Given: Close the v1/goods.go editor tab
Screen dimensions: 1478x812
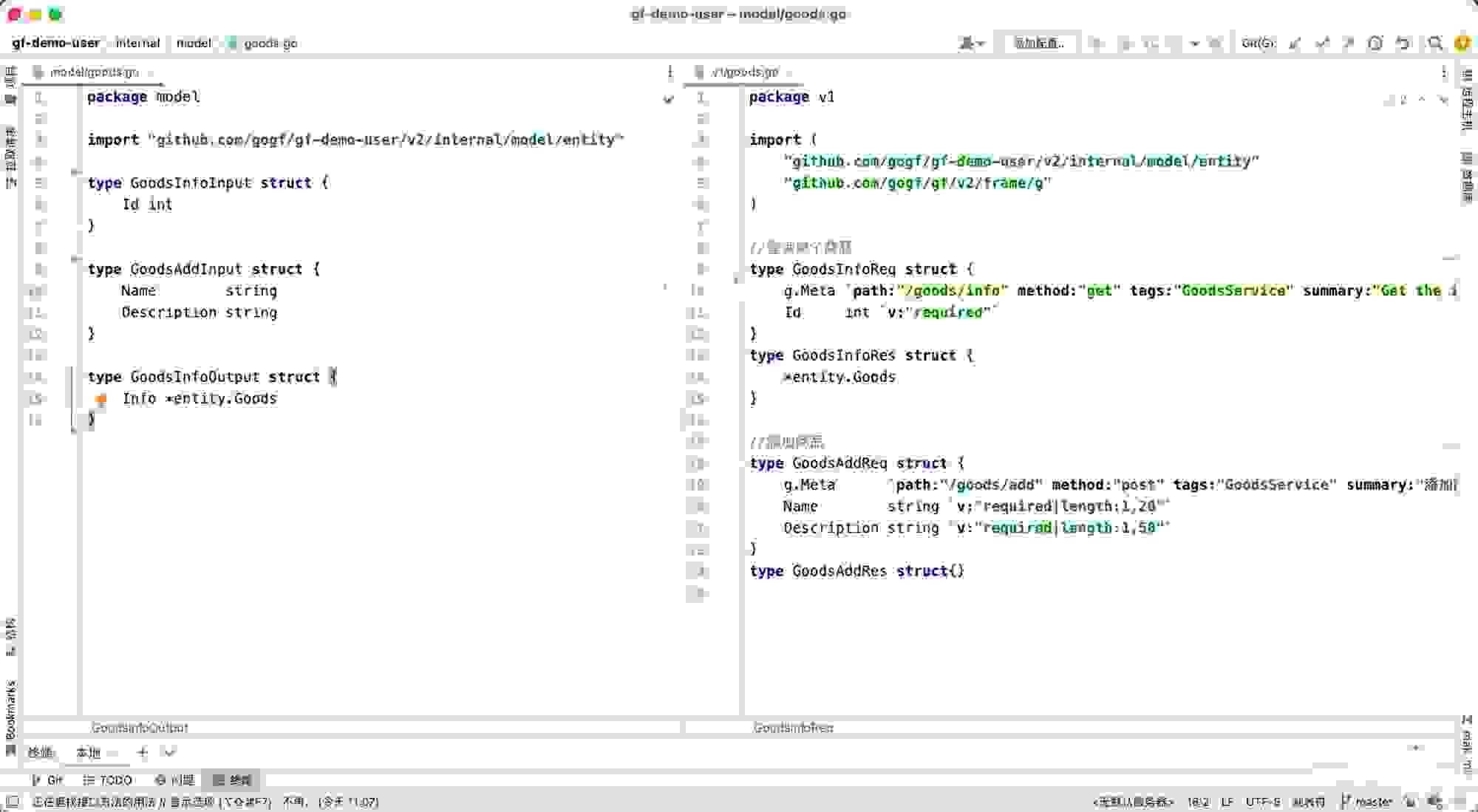Looking at the screenshot, I should (789, 72).
